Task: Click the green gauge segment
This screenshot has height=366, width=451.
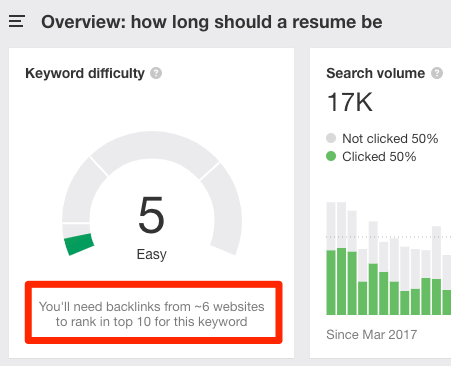Action: click(79, 244)
